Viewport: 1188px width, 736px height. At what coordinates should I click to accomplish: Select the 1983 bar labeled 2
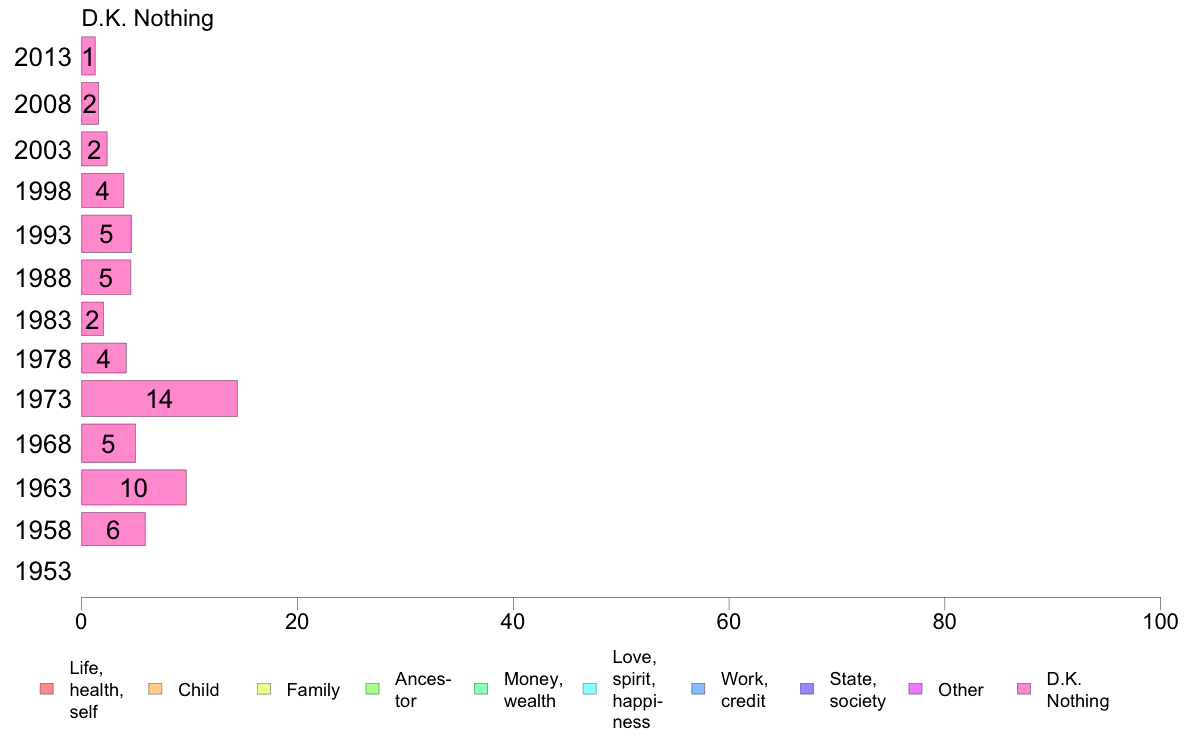coord(92,319)
